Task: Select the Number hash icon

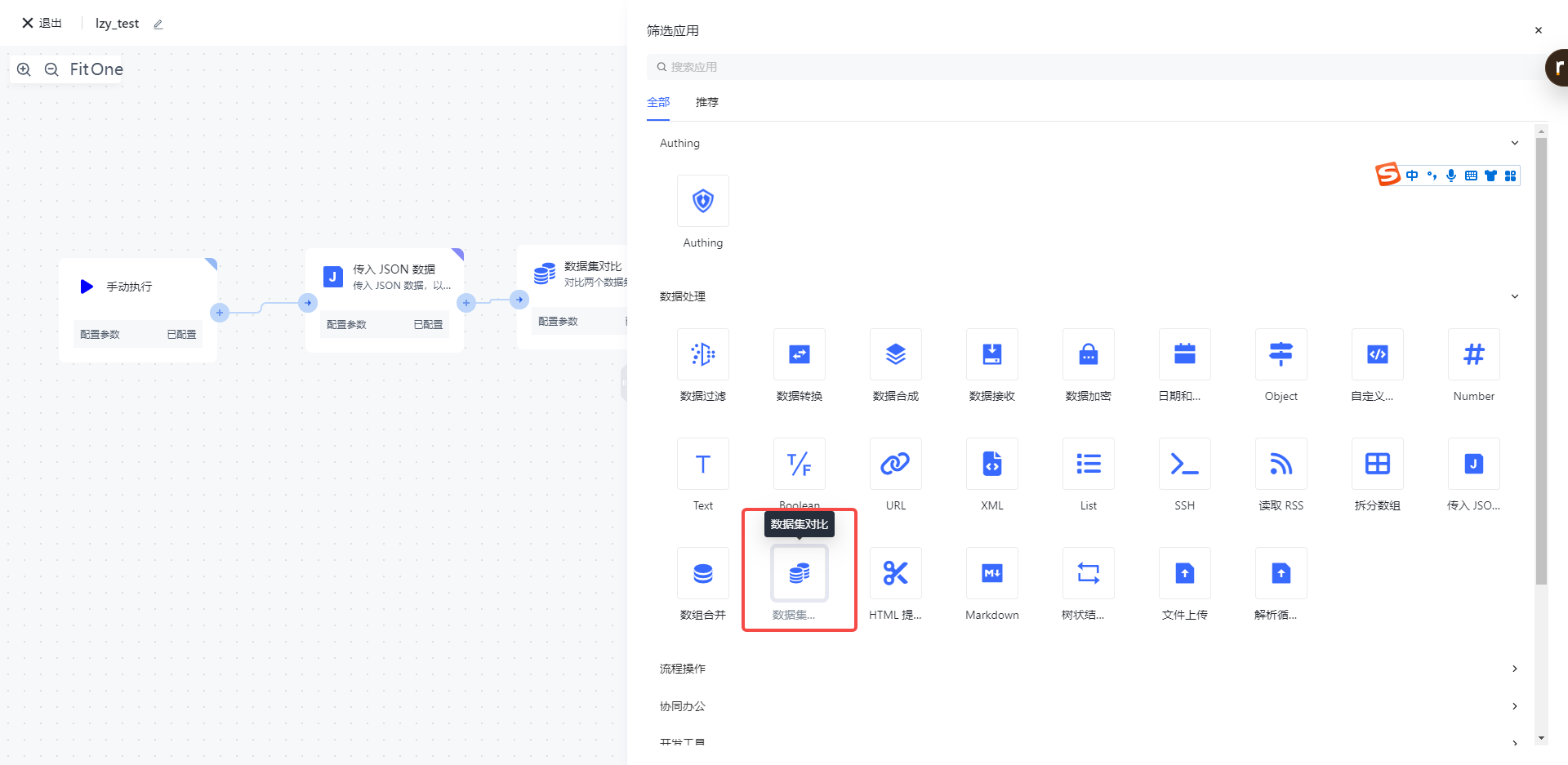Action: [x=1473, y=354]
